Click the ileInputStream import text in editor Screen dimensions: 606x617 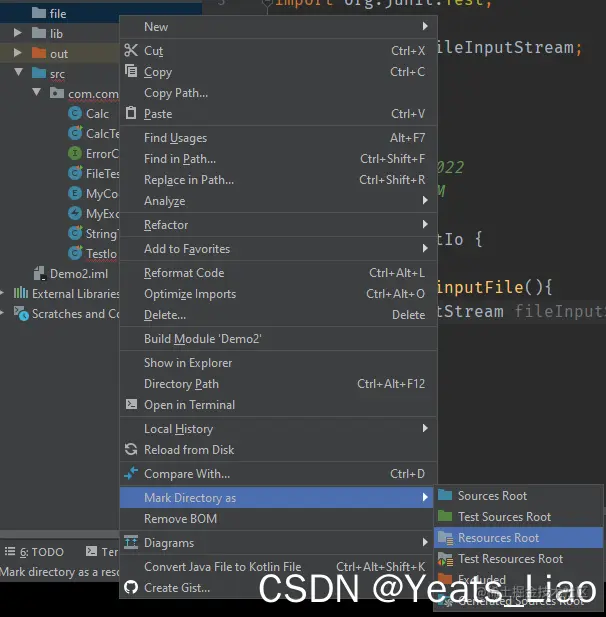click(505, 48)
